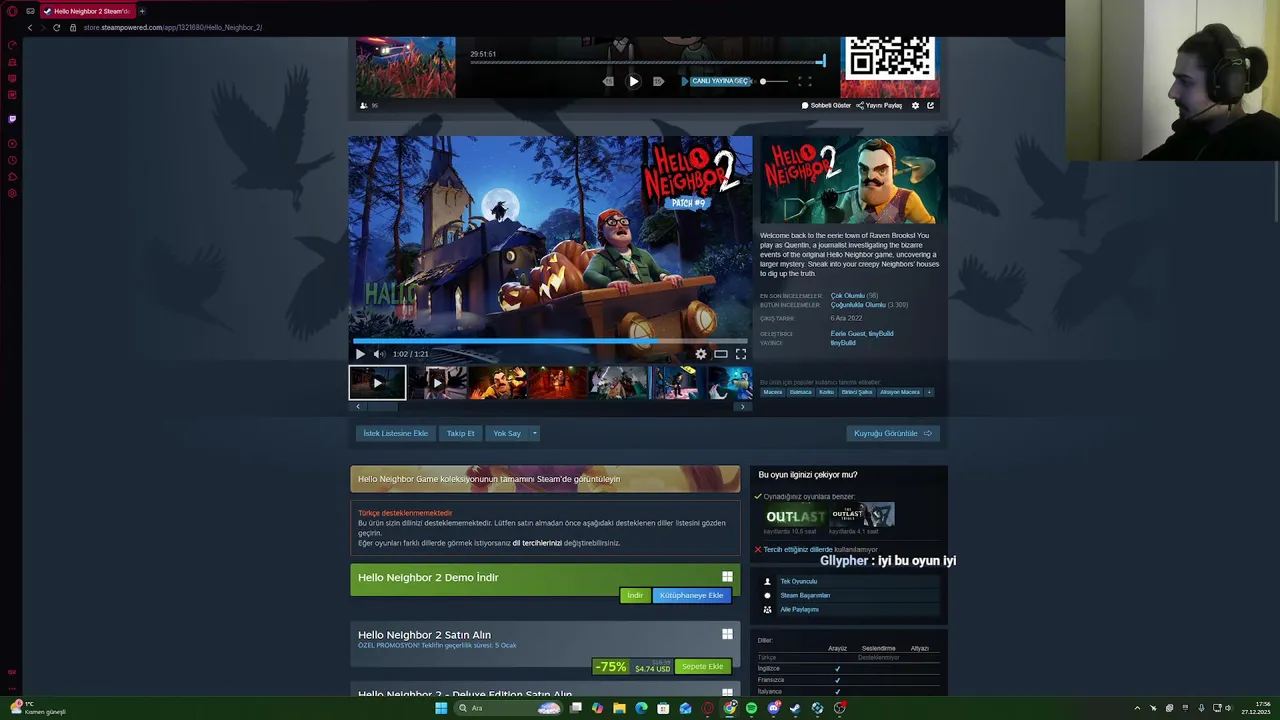Image resolution: width=1280 pixels, height=720 pixels.
Task: Mute the trailer audio
Action: pos(379,354)
